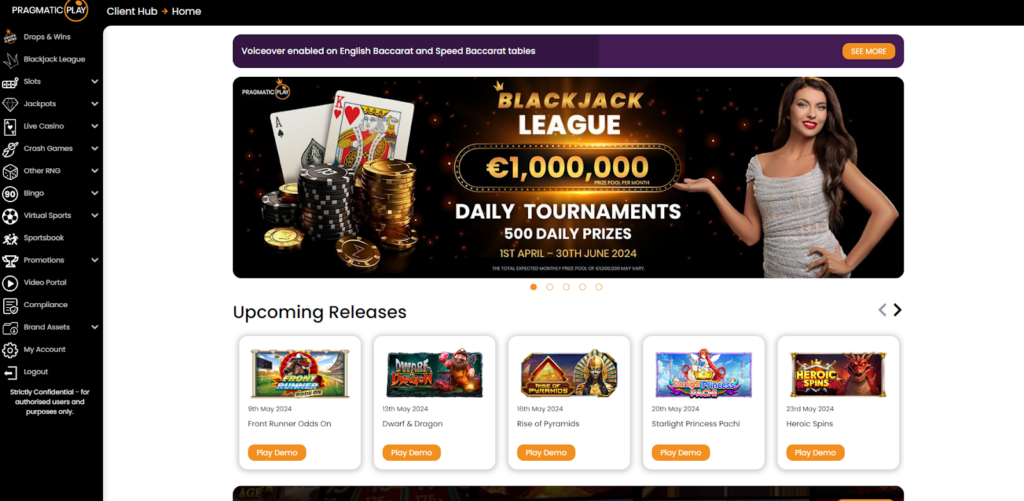
Task: Open the Heroic Spins game thumbnail
Action: click(x=838, y=374)
